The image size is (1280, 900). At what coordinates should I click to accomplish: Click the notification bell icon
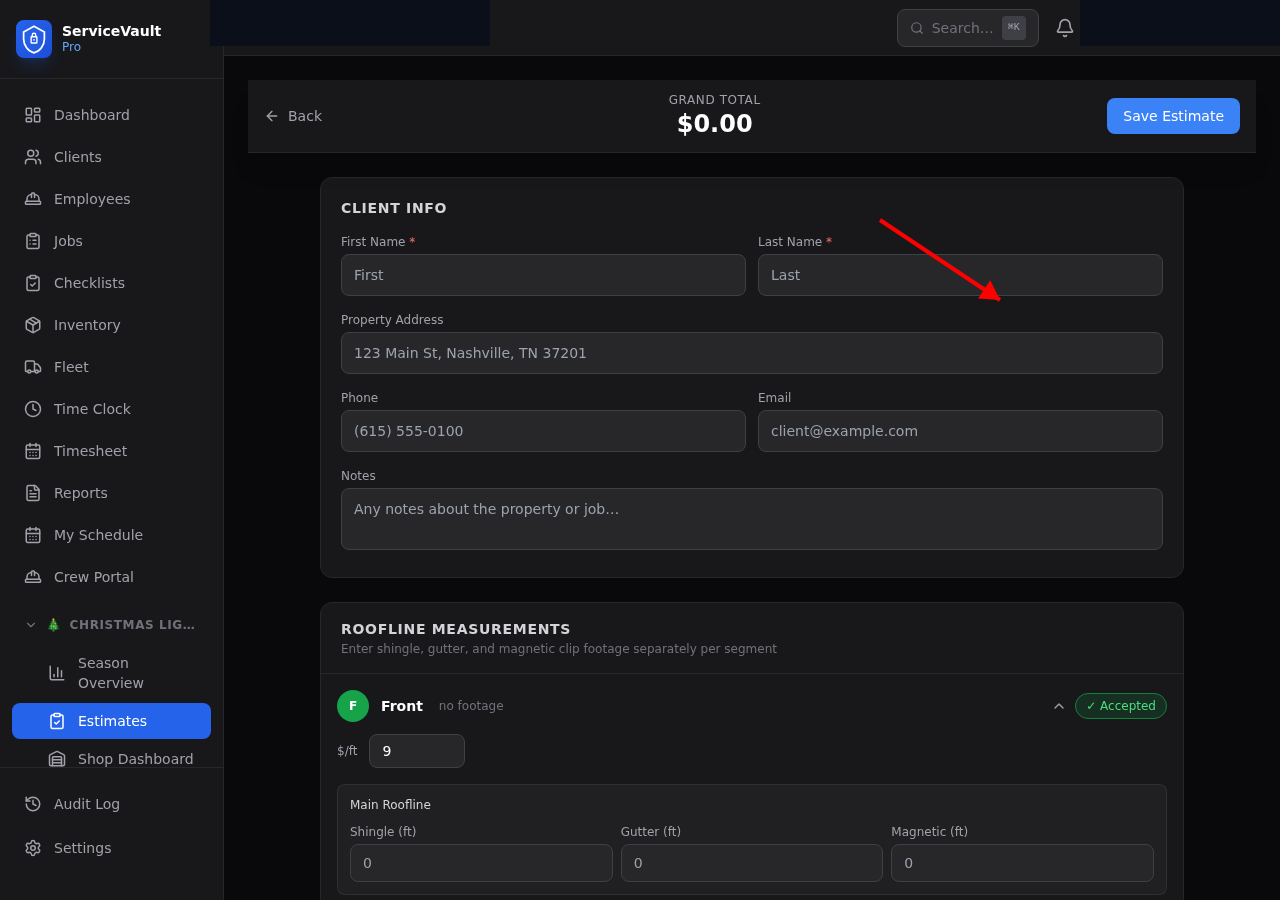[1064, 27]
